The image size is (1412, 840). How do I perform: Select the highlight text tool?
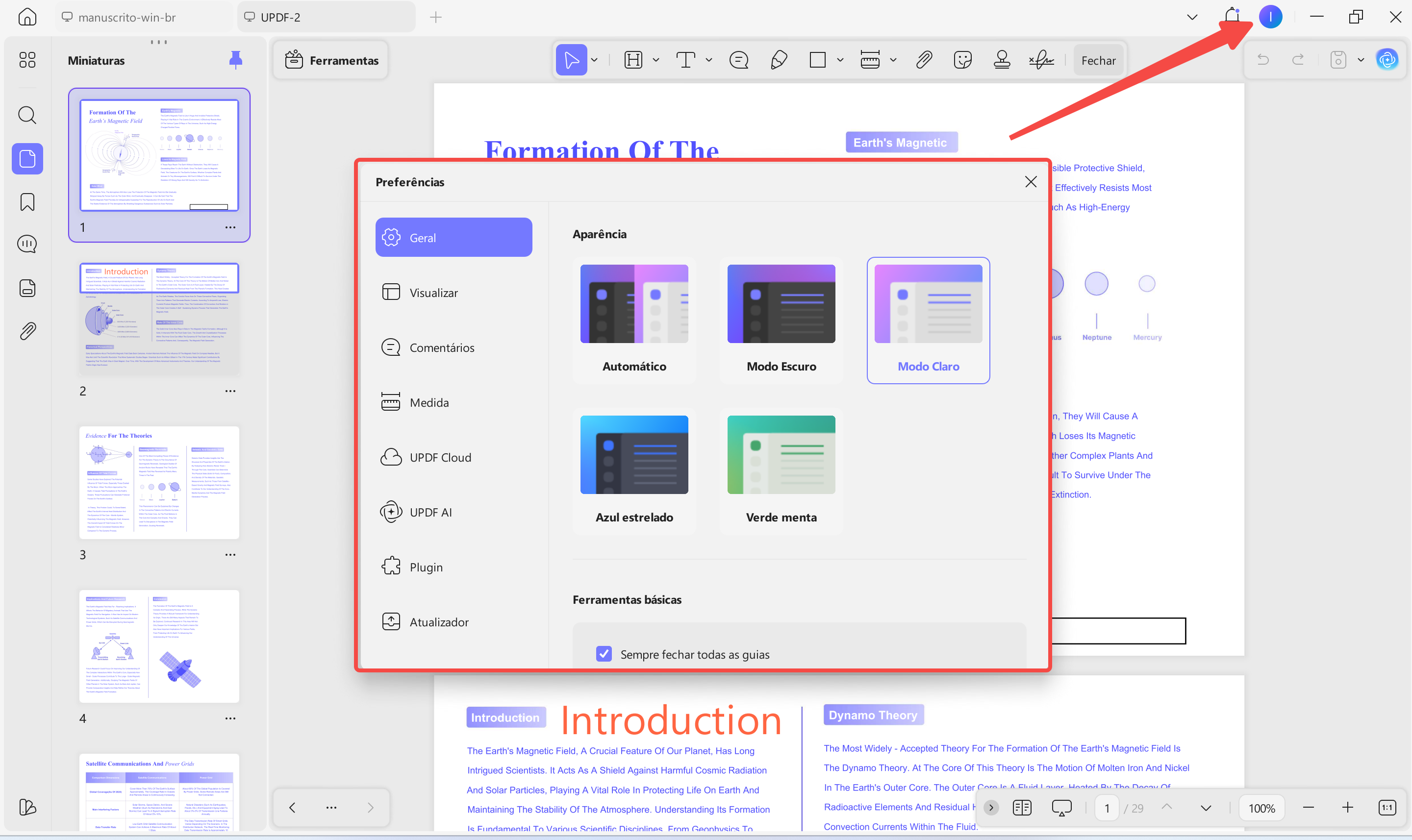(x=633, y=60)
